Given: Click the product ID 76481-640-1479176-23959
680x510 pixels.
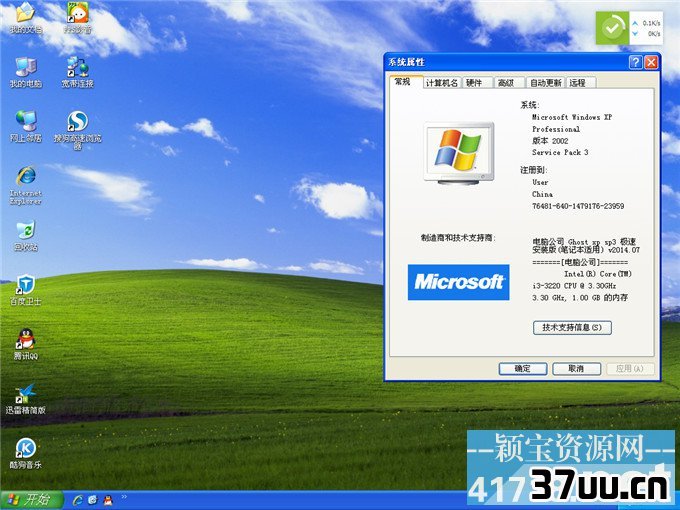Looking at the screenshot, I should point(578,206).
